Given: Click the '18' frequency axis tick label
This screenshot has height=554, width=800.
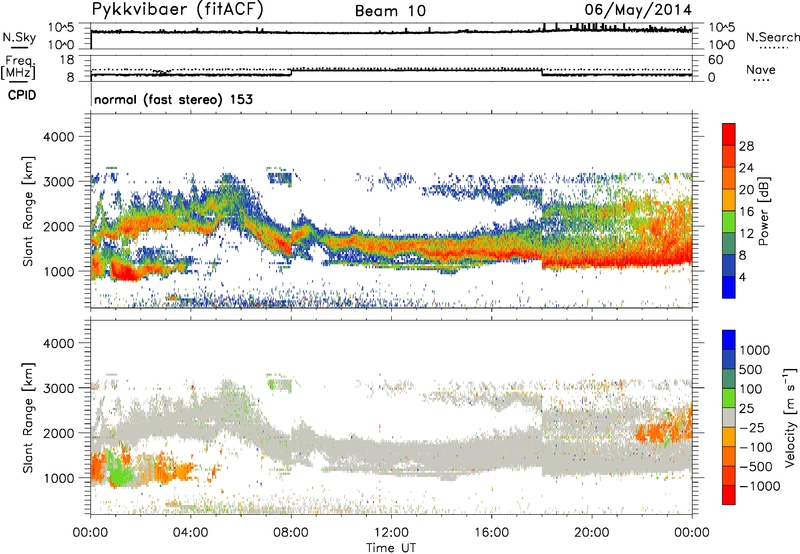Looking at the screenshot, I should pyautogui.click(x=66, y=60).
